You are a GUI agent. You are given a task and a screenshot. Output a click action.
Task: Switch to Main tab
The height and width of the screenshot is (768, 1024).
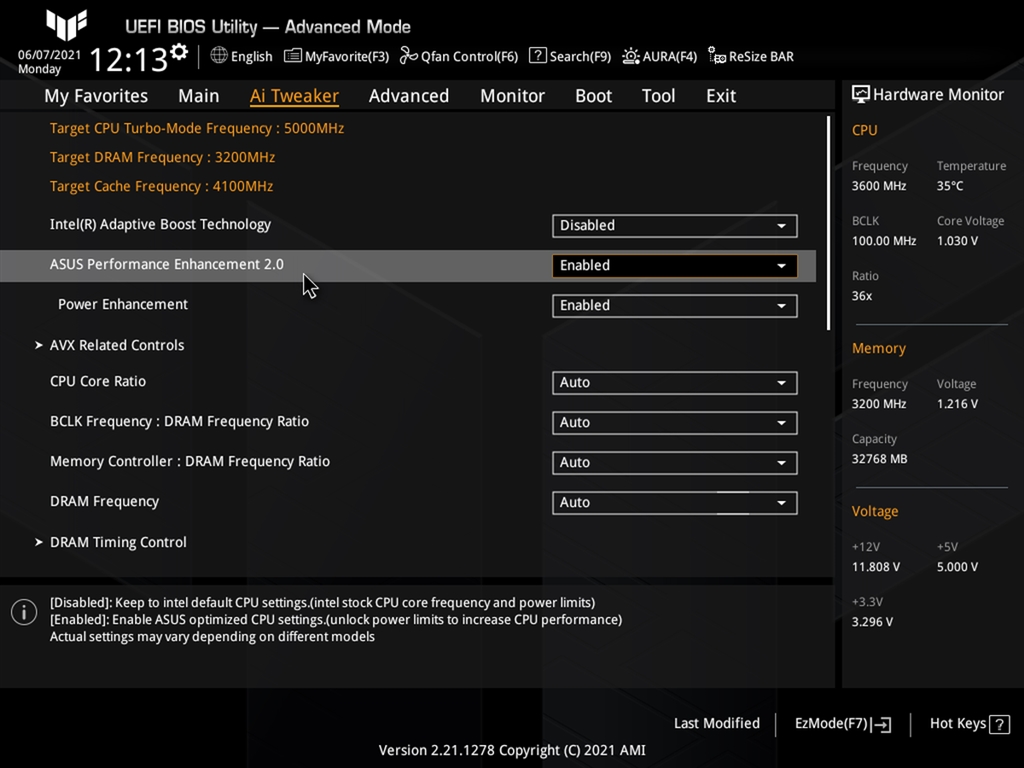(x=199, y=96)
